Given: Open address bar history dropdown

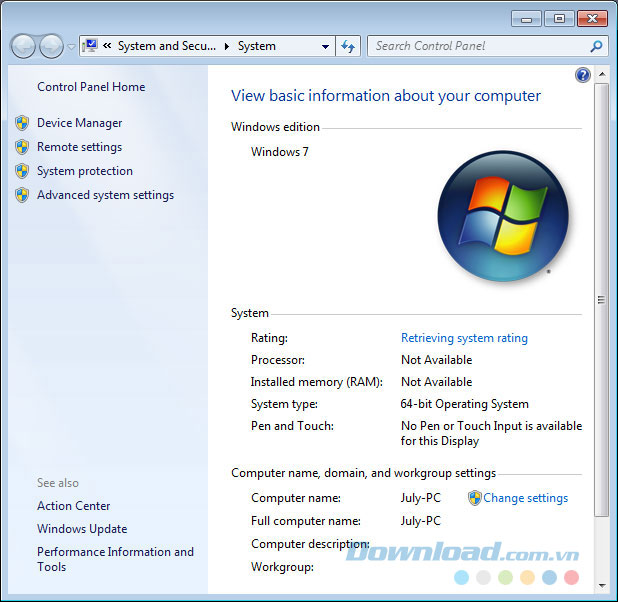Looking at the screenshot, I should [325, 47].
